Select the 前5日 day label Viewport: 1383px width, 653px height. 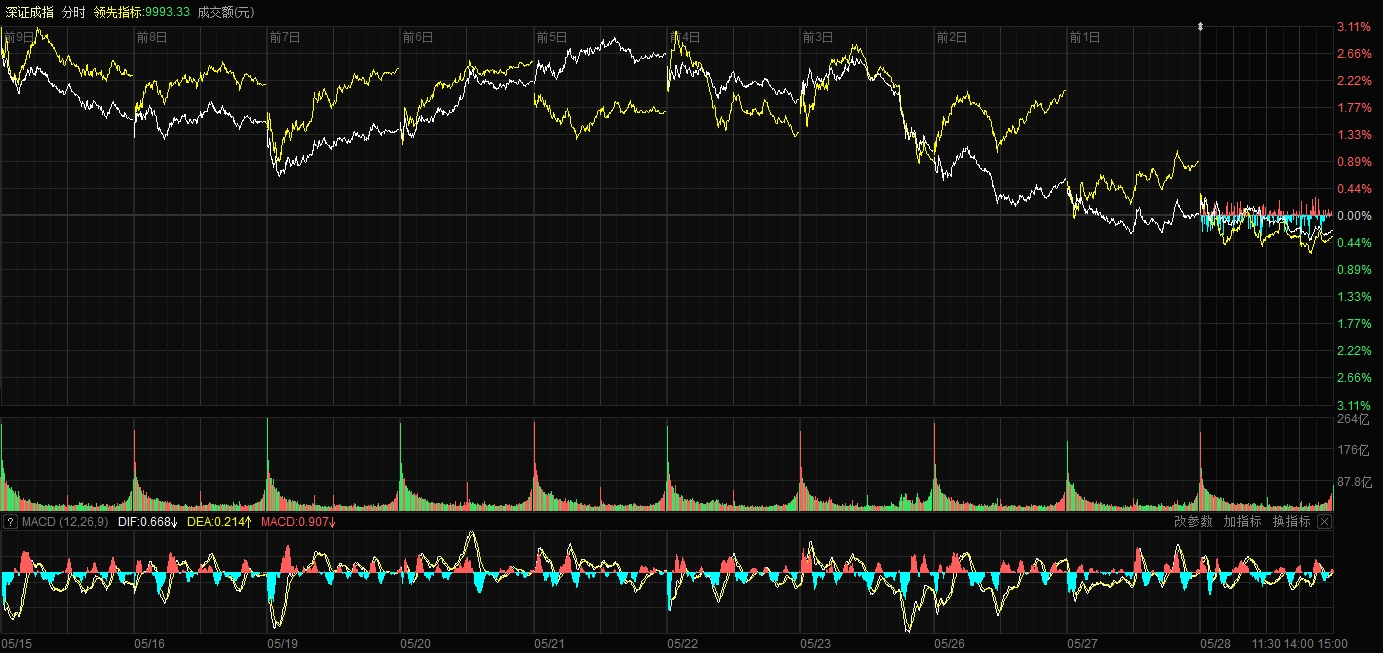tap(552, 37)
